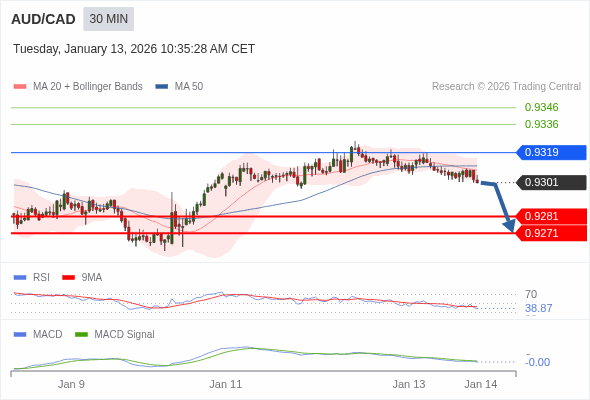Click the MA 50 legend swatch
The height and width of the screenshot is (400, 590).
pyautogui.click(x=162, y=87)
